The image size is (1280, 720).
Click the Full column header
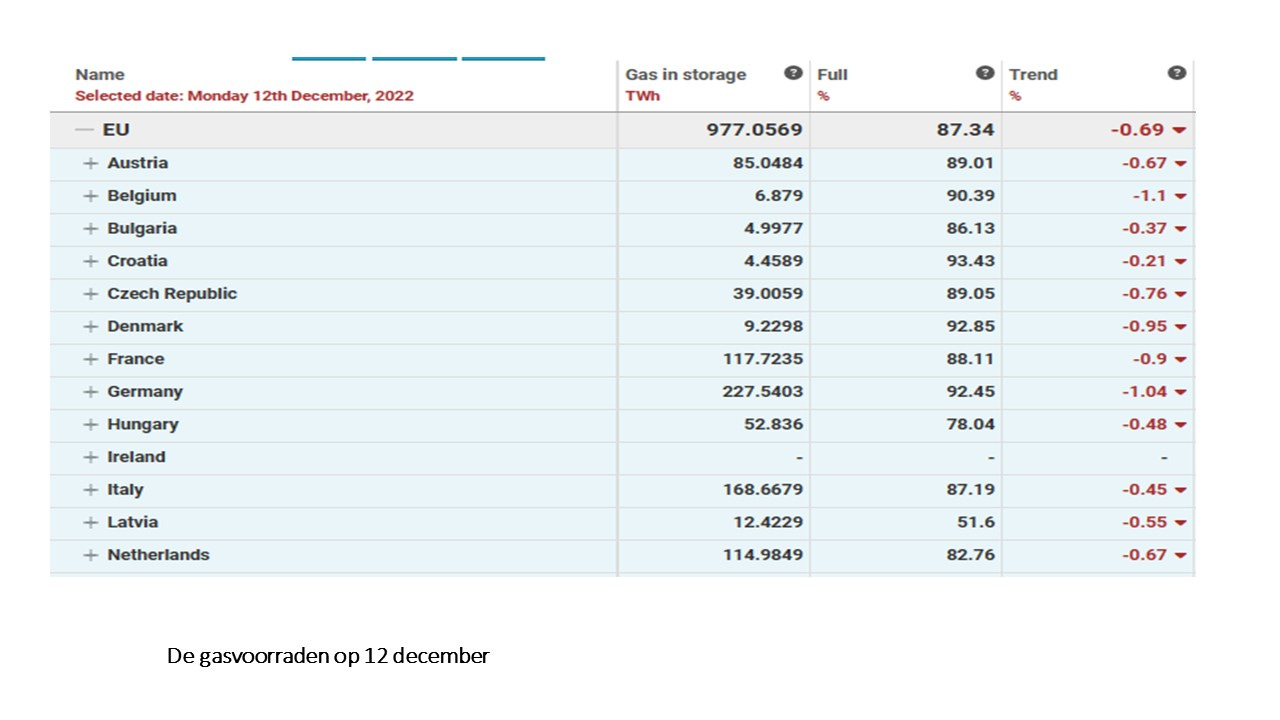pyautogui.click(x=832, y=74)
